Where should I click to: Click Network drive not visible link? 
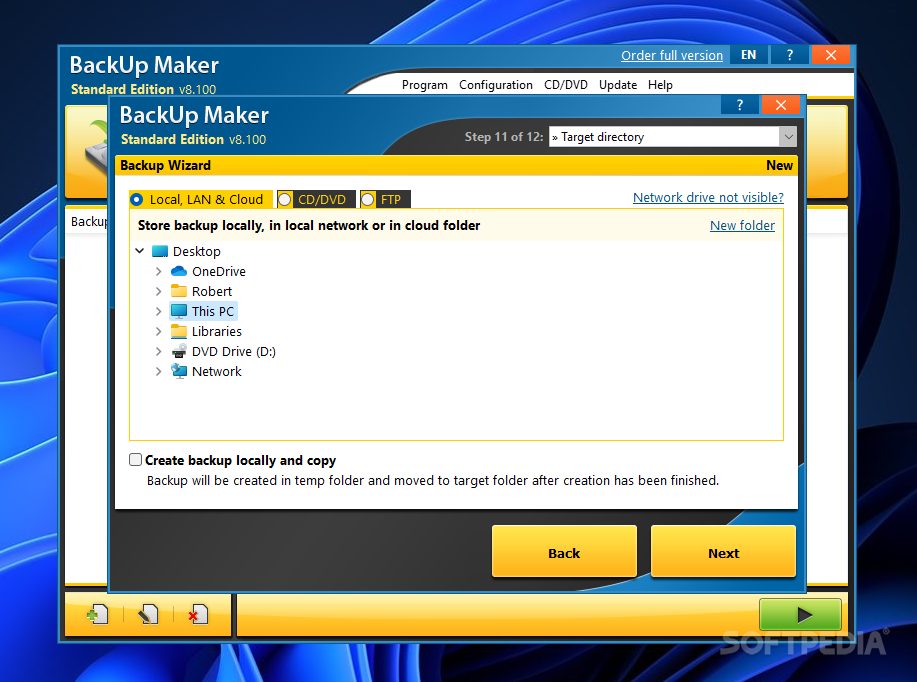coord(708,198)
